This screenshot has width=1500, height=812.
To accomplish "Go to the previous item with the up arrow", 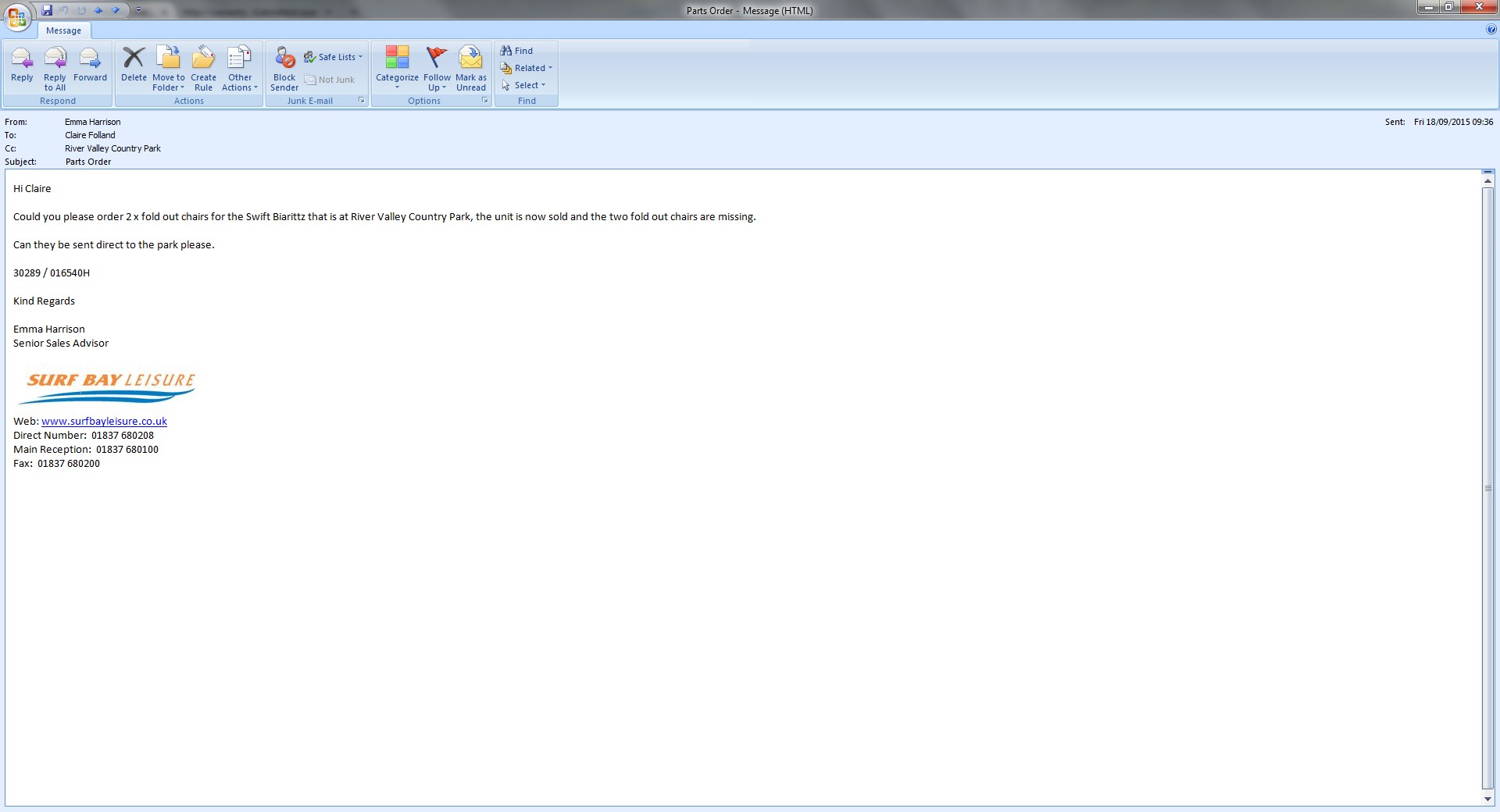I will click(x=98, y=10).
